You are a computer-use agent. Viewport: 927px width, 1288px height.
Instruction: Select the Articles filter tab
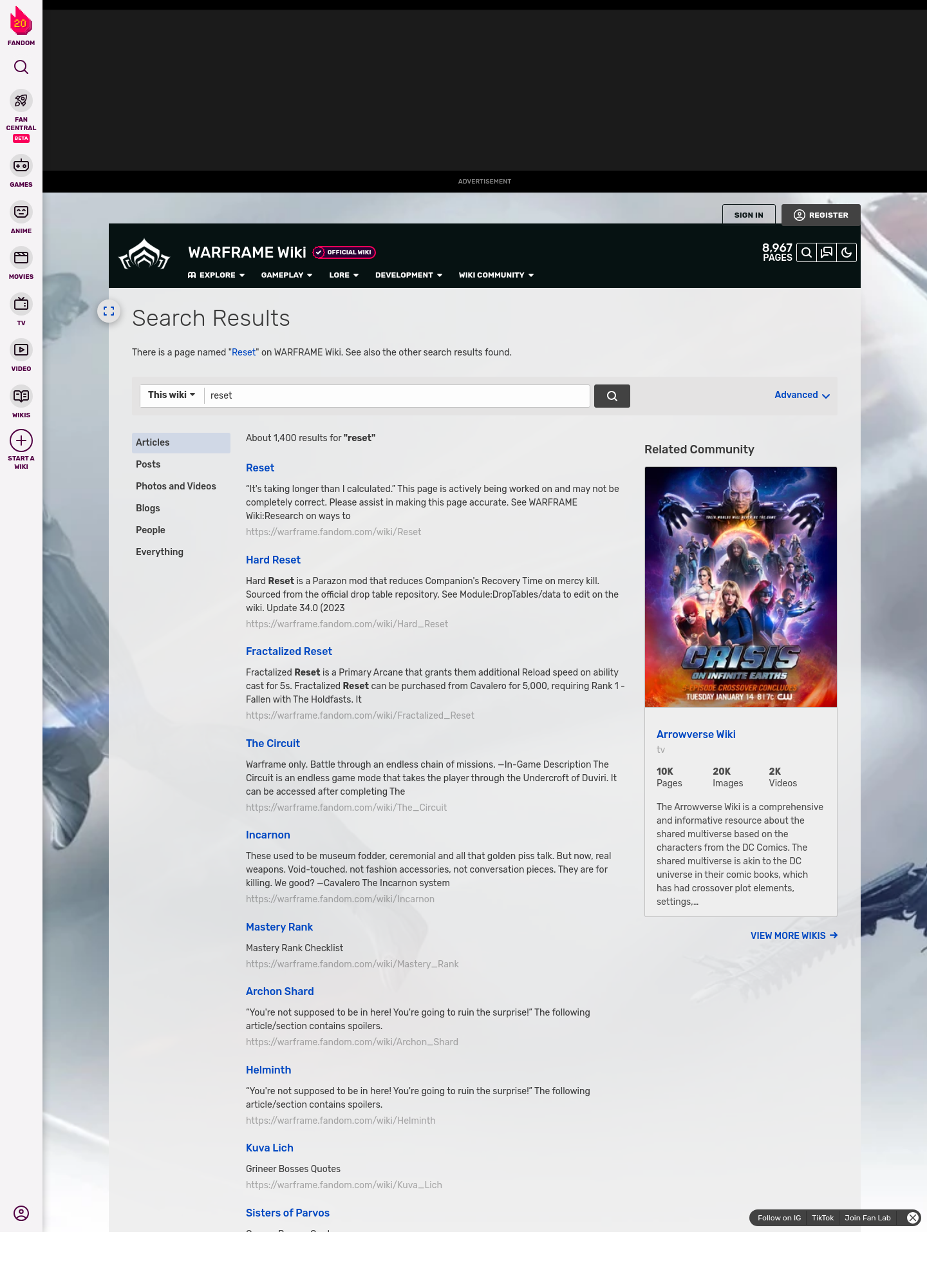tap(181, 442)
